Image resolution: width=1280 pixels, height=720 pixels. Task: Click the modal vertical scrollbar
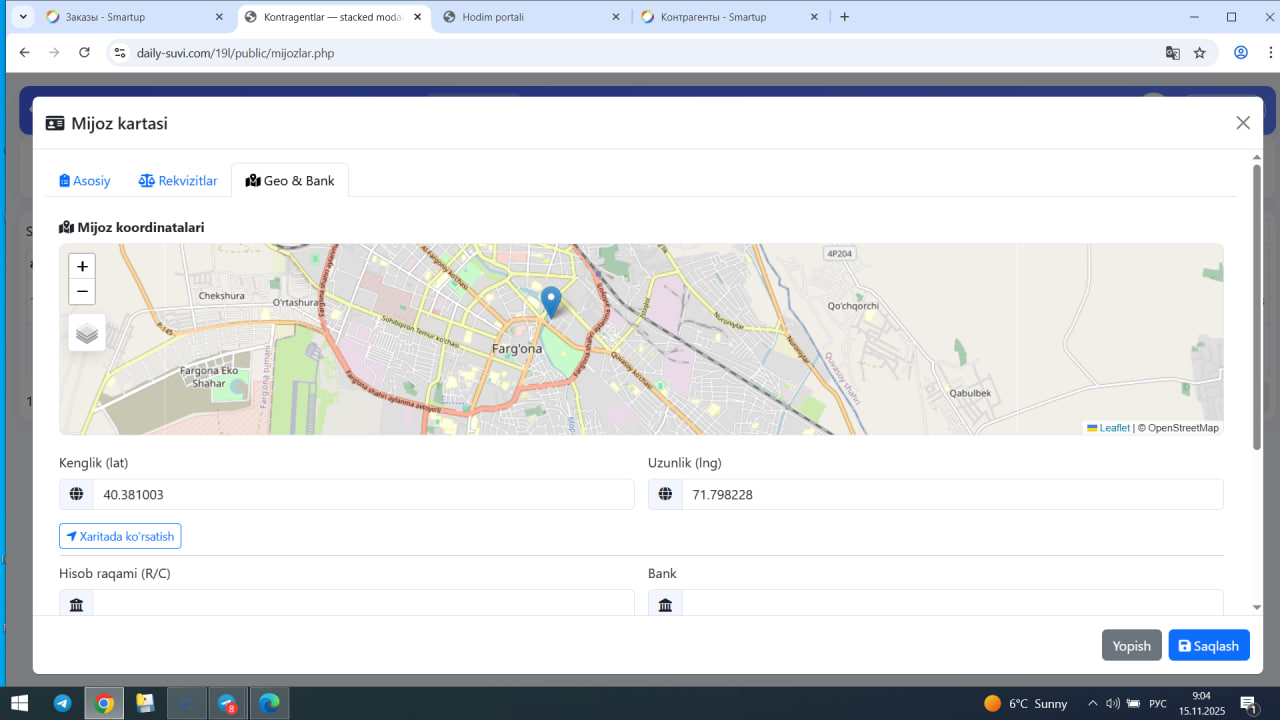tap(1257, 300)
